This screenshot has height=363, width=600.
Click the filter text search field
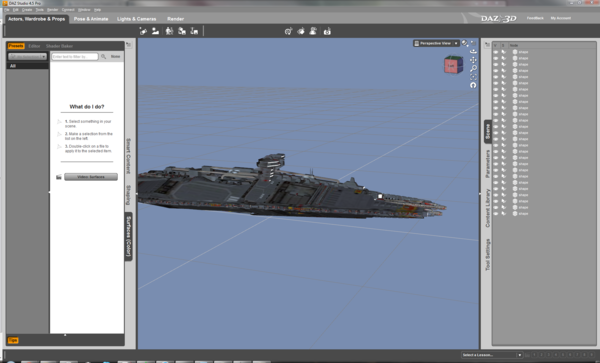(x=75, y=57)
